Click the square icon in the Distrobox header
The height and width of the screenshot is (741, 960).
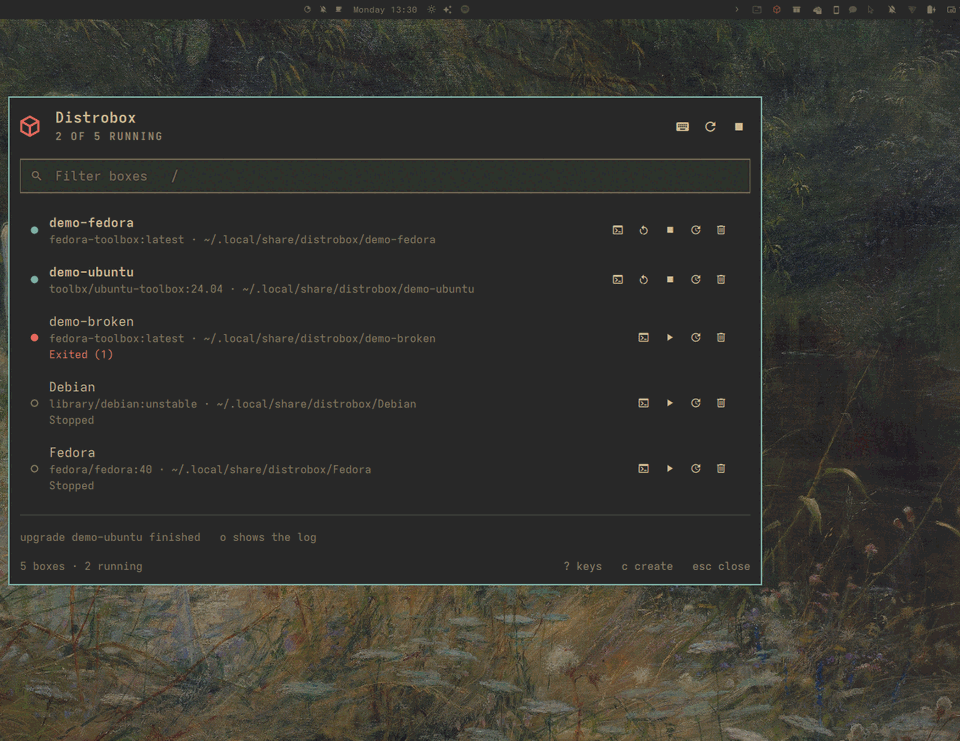click(x=739, y=127)
